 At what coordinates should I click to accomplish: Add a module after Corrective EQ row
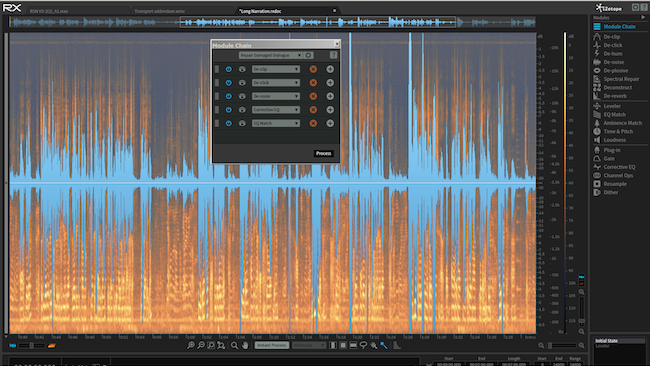(x=330, y=110)
